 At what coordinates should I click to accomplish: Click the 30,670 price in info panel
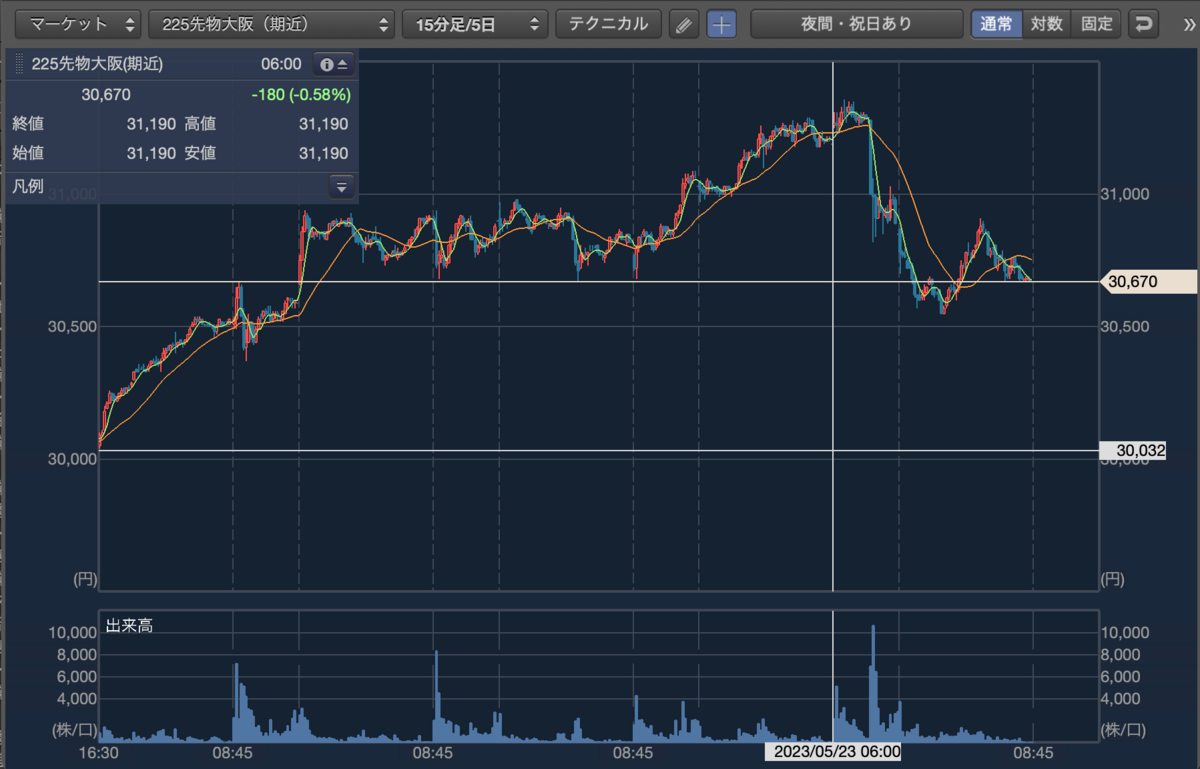pos(107,95)
